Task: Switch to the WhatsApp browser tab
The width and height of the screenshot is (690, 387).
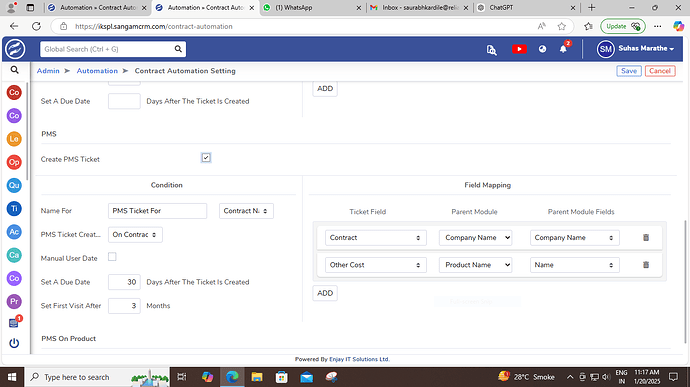Action: pyautogui.click(x=312, y=7)
